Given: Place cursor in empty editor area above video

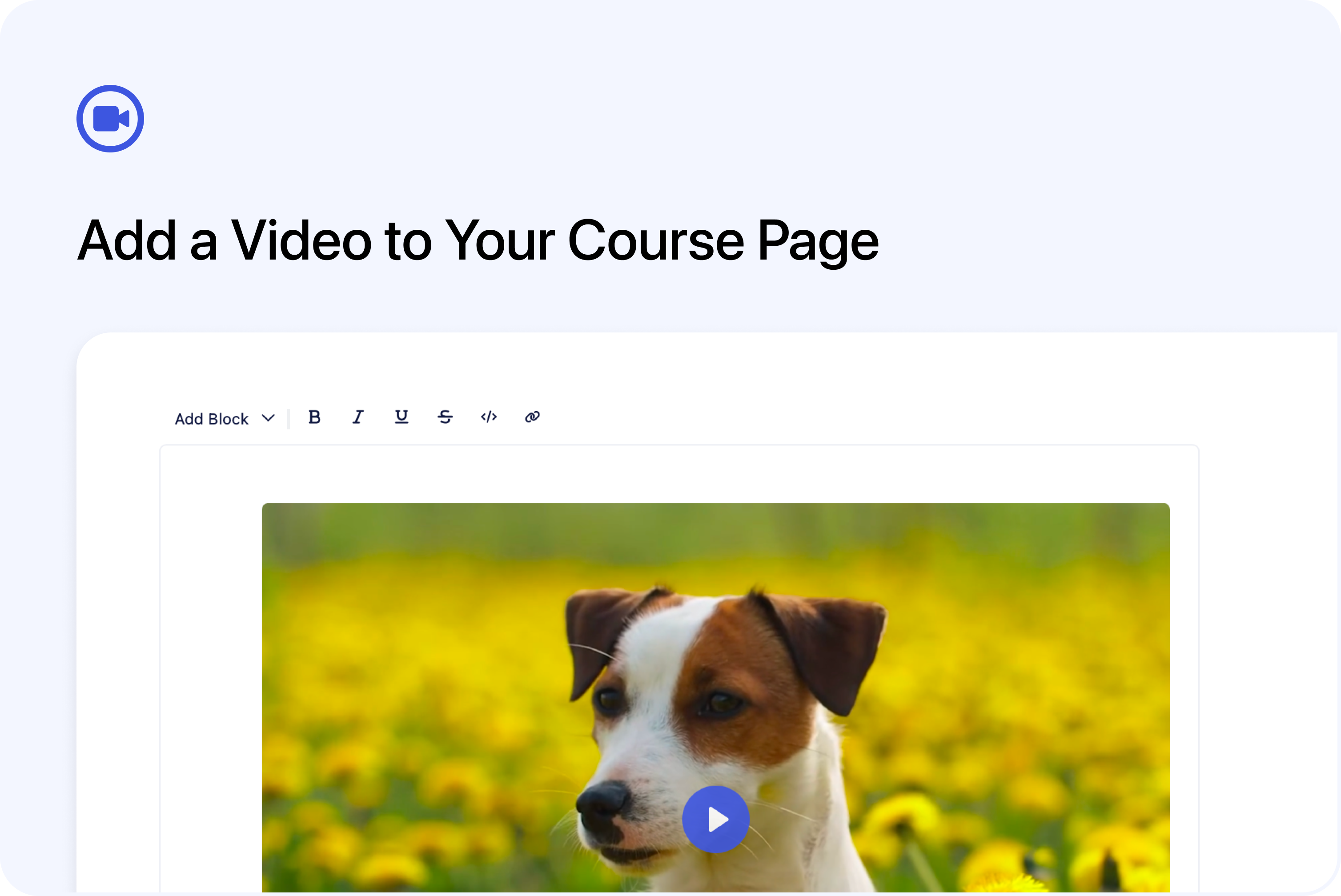Looking at the screenshot, I should click(x=679, y=474).
